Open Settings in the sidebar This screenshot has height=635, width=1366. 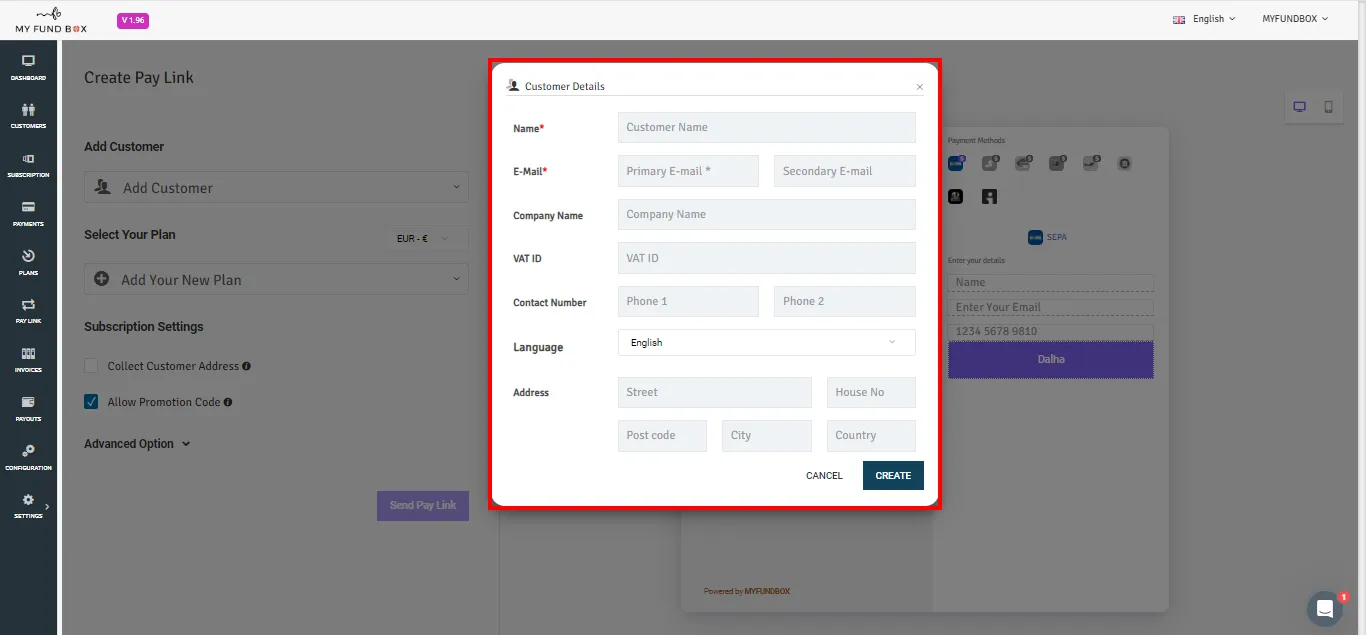tap(28, 506)
